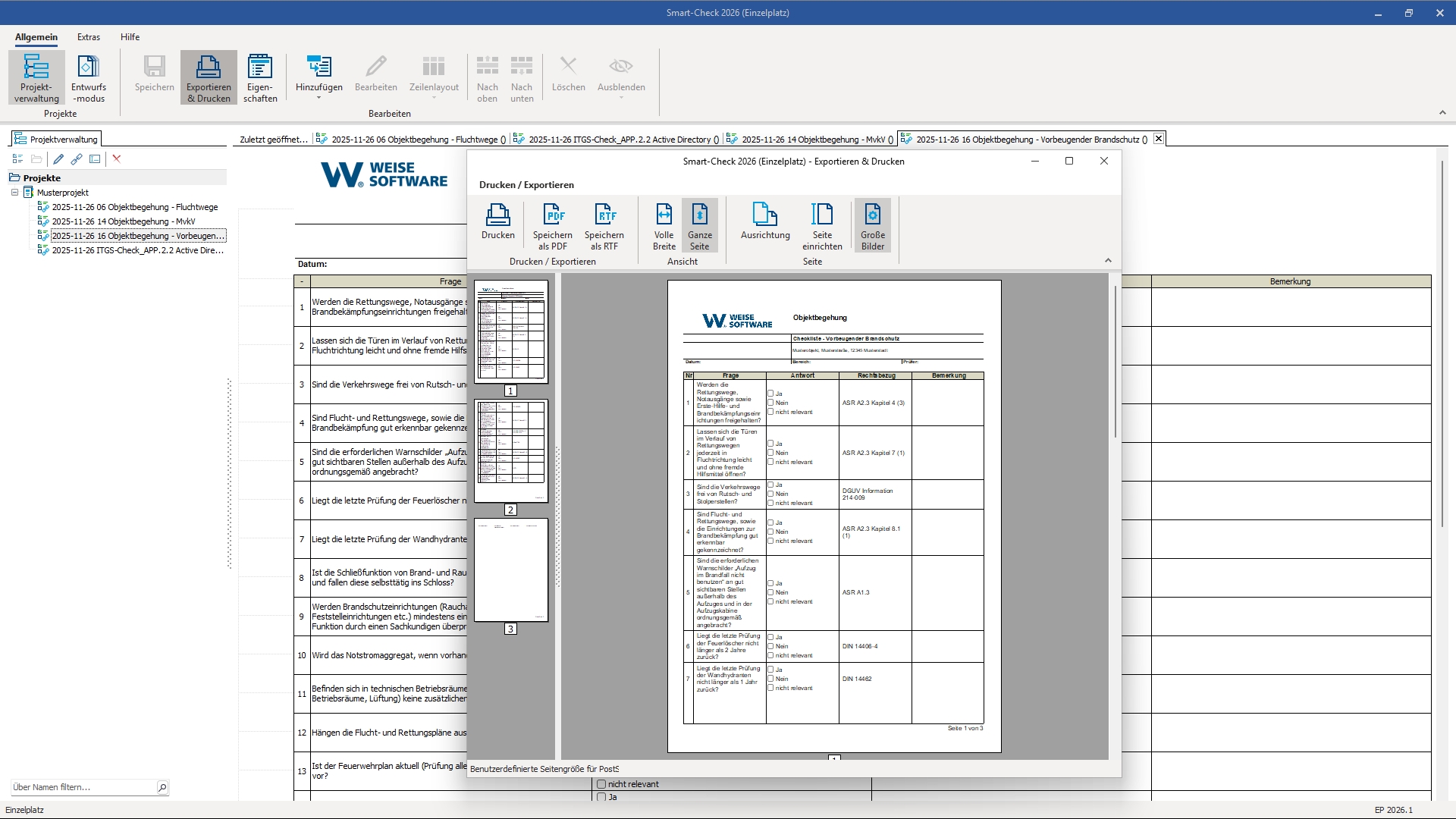Viewport: 1456px width, 819px height.
Task: Click the link chain icon in project toolbar
Action: (x=77, y=158)
